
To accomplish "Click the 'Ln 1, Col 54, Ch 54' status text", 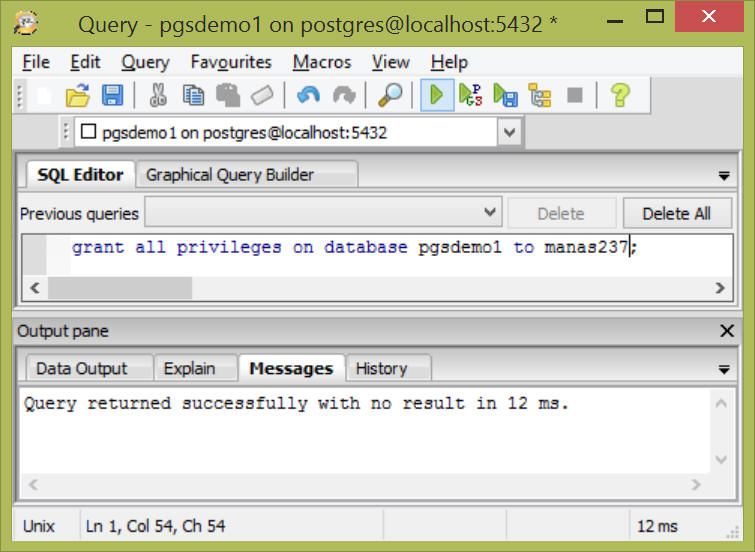I will click(x=155, y=526).
